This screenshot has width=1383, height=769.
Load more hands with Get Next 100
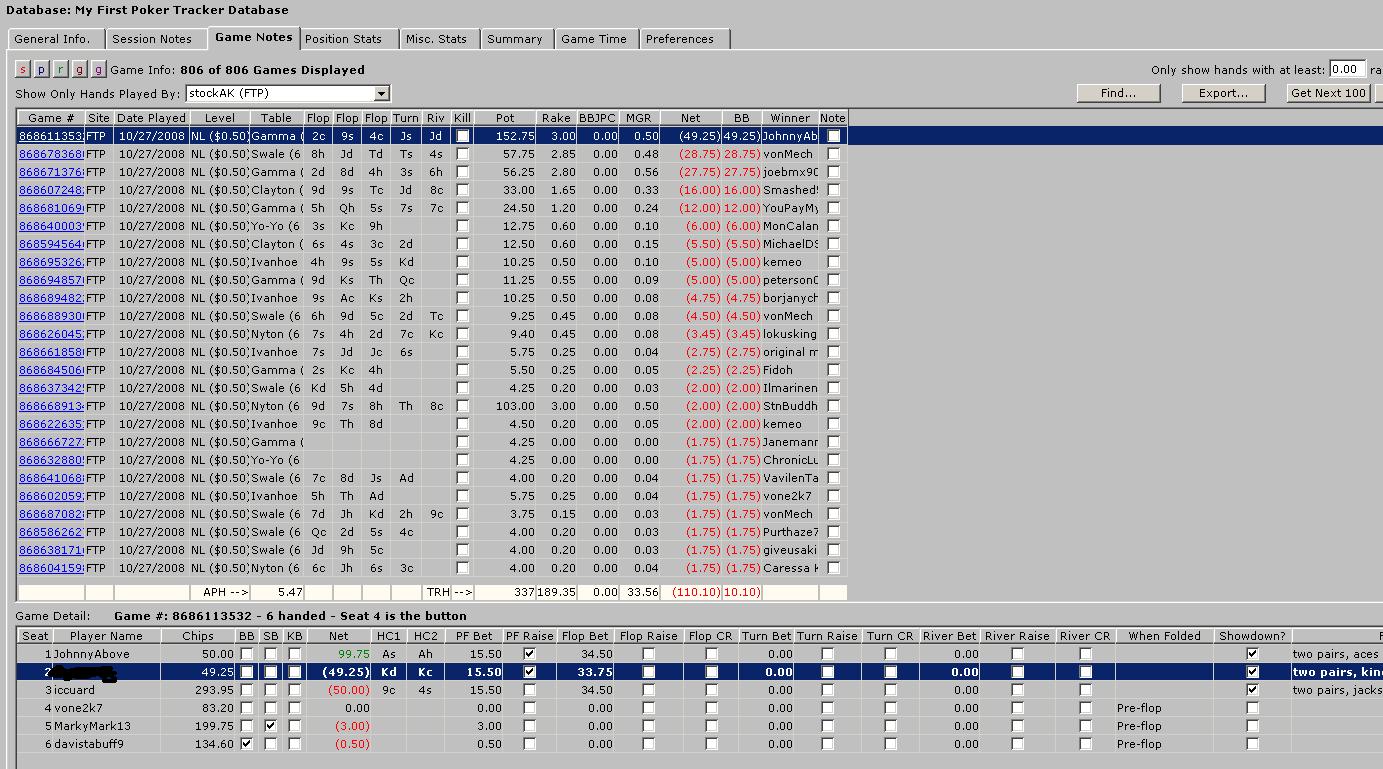click(1328, 93)
